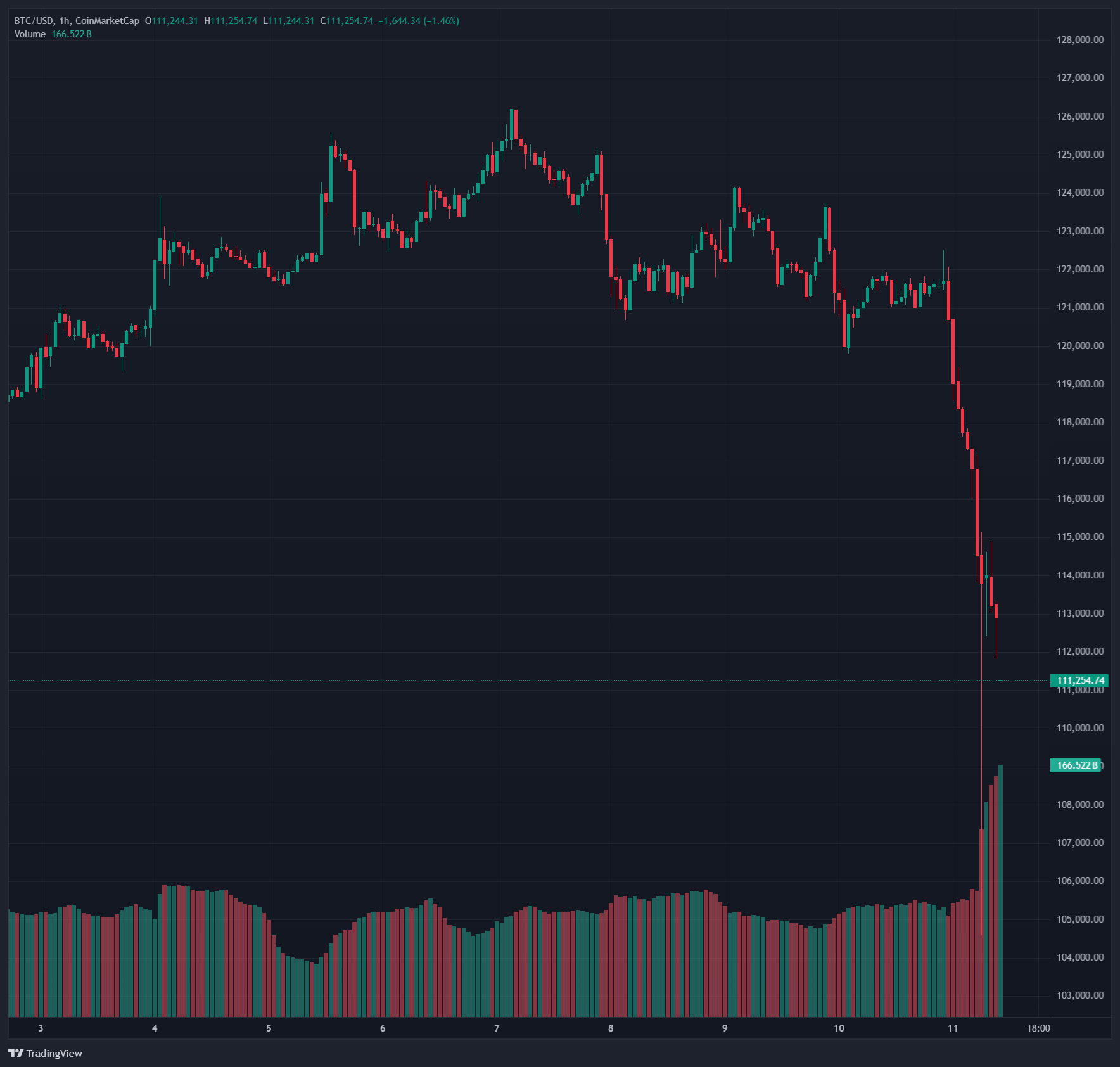Click the legend open value O111,244.31
The height and width of the screenshot is (1067, 1120).
172,21
